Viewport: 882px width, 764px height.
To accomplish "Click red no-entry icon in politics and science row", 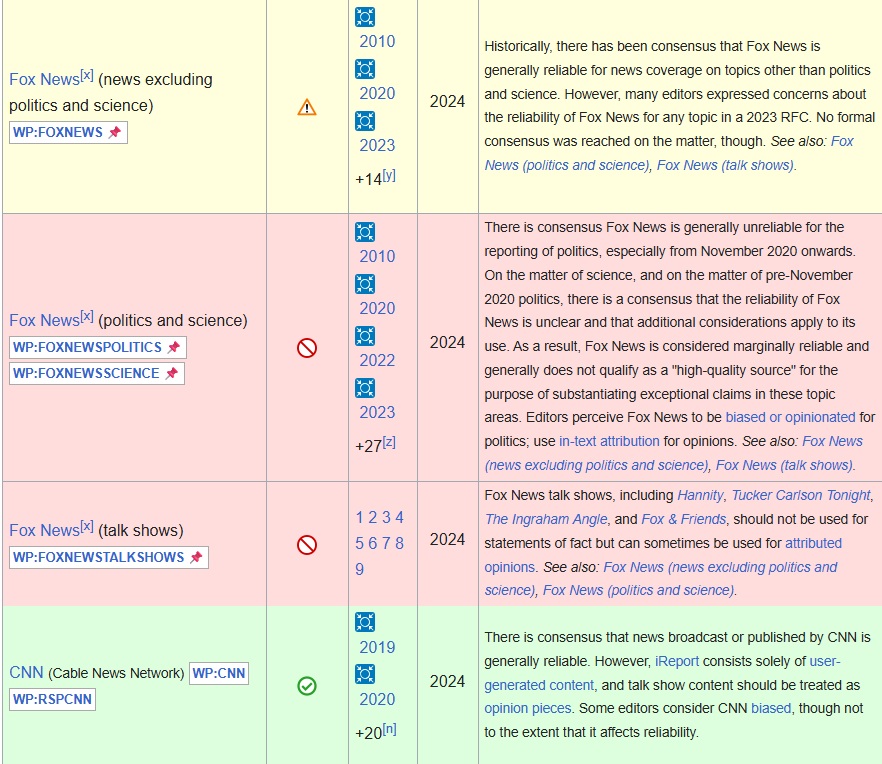I will tap(307, 348).
